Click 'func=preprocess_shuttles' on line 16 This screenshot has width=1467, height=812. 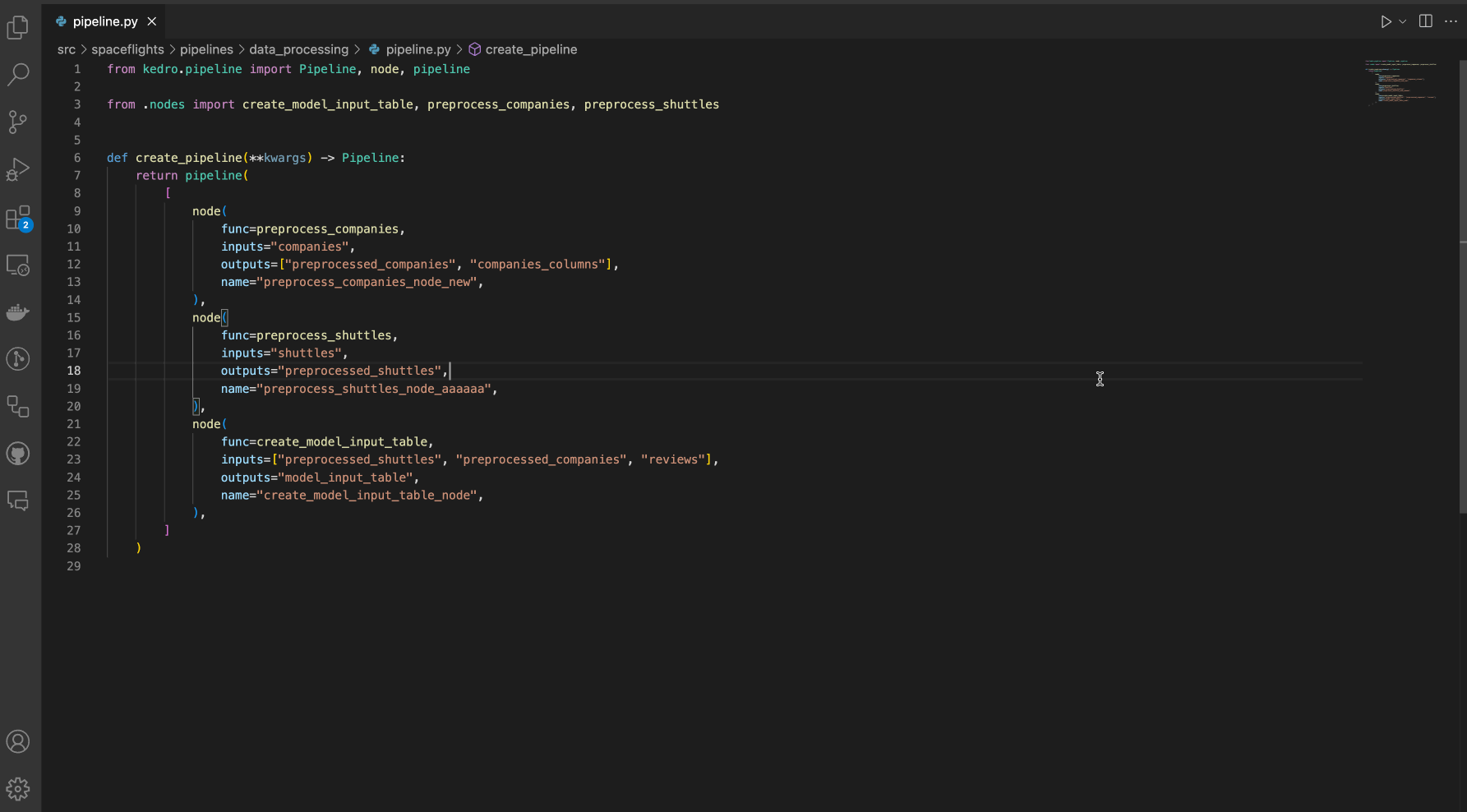[307, 335]
